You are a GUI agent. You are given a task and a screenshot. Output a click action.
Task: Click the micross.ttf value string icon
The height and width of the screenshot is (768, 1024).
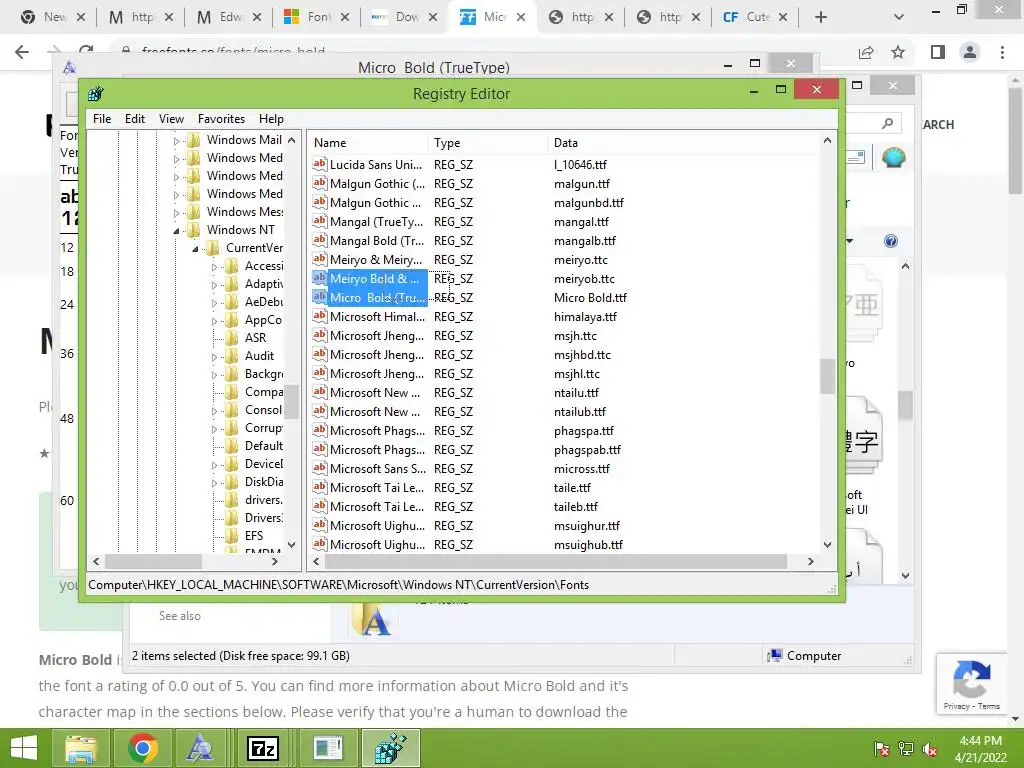(x=319, y=468)
